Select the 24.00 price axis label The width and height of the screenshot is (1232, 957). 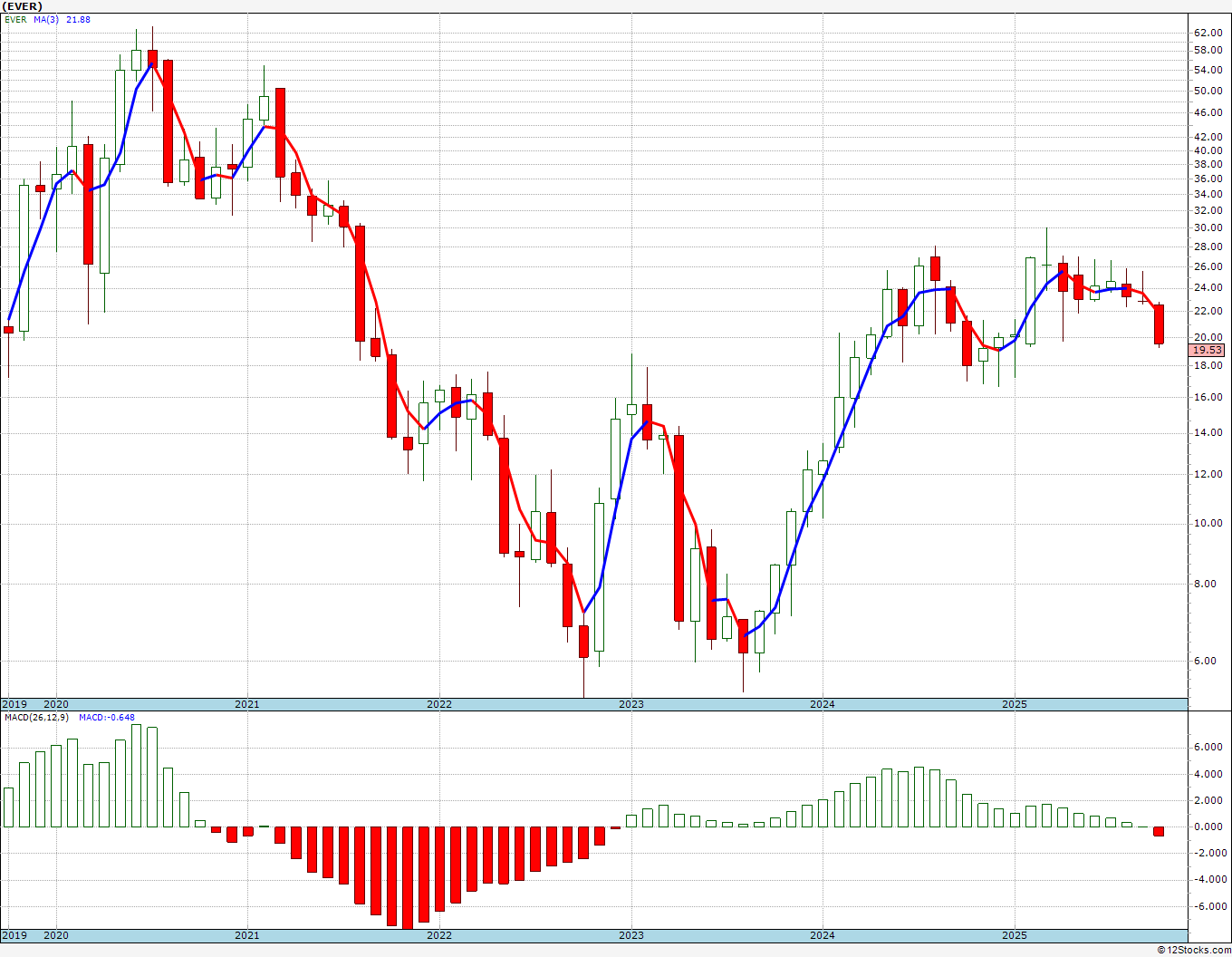pyautogui.click(x=1208, y=287)
